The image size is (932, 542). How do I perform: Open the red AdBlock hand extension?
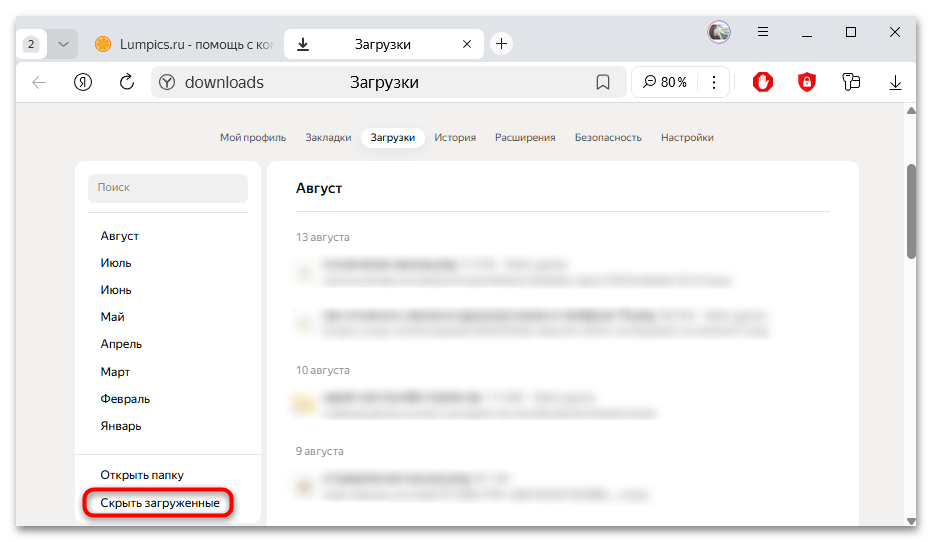[763, 83]
